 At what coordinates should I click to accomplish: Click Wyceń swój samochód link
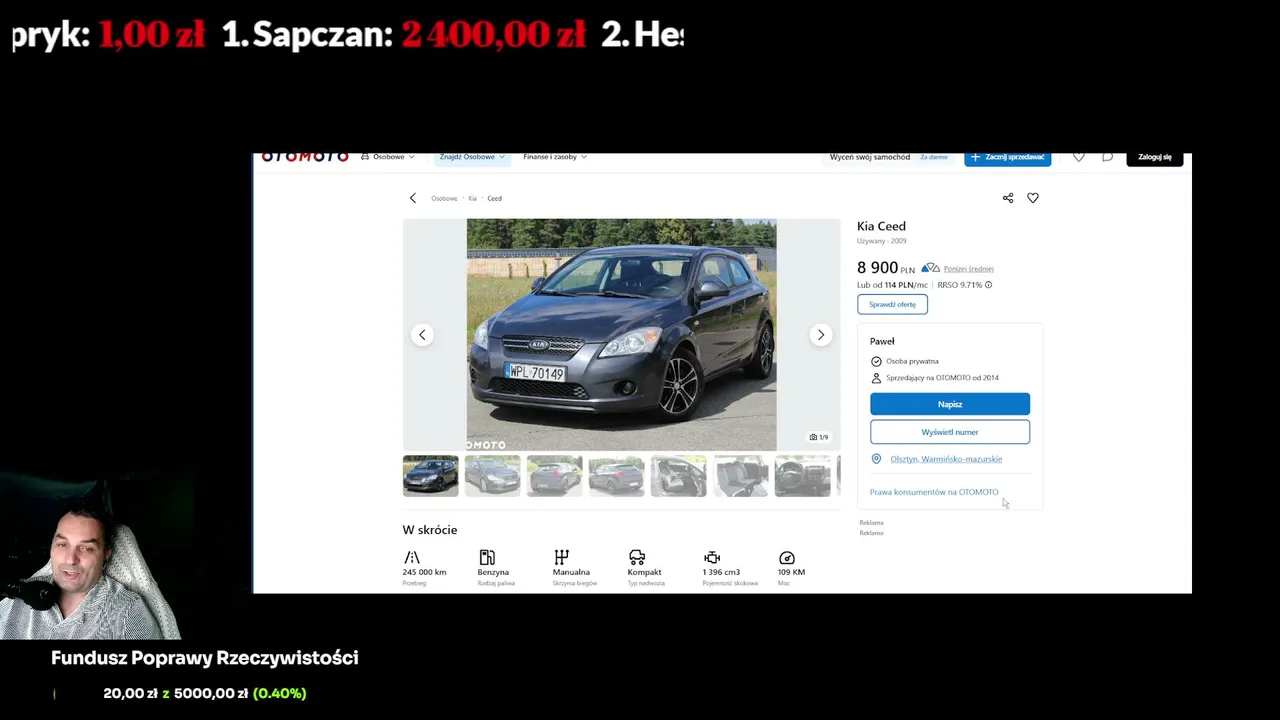pos(870,157)
